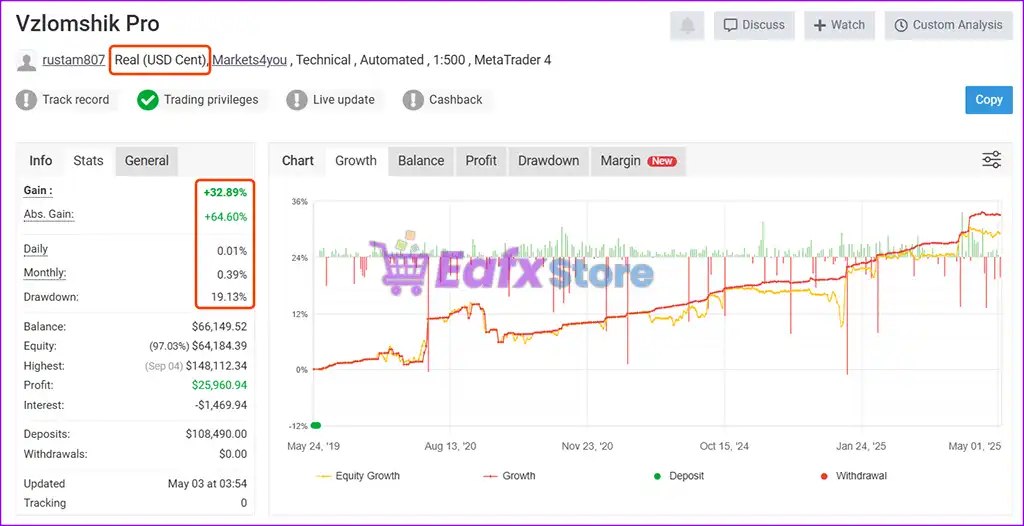Switch to the Stats tab
The height and width of the screenshot is (526, 1024).
(x=88, y=161)
